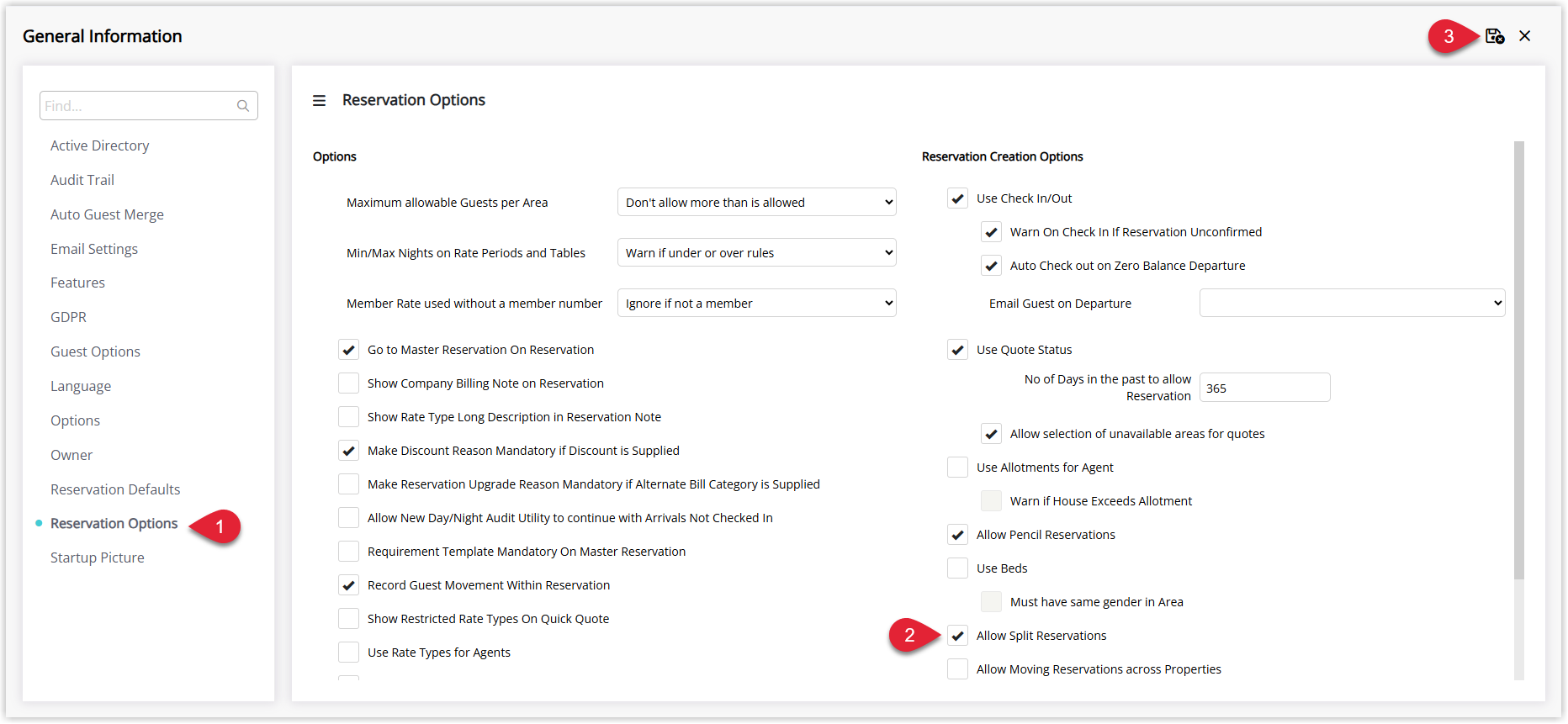
Task: Enable the Use Beds checkbox
Action: tap(958, 568)
